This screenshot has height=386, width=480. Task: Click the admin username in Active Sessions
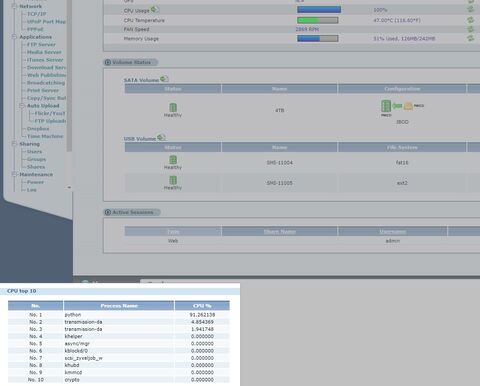pos(392,241)
